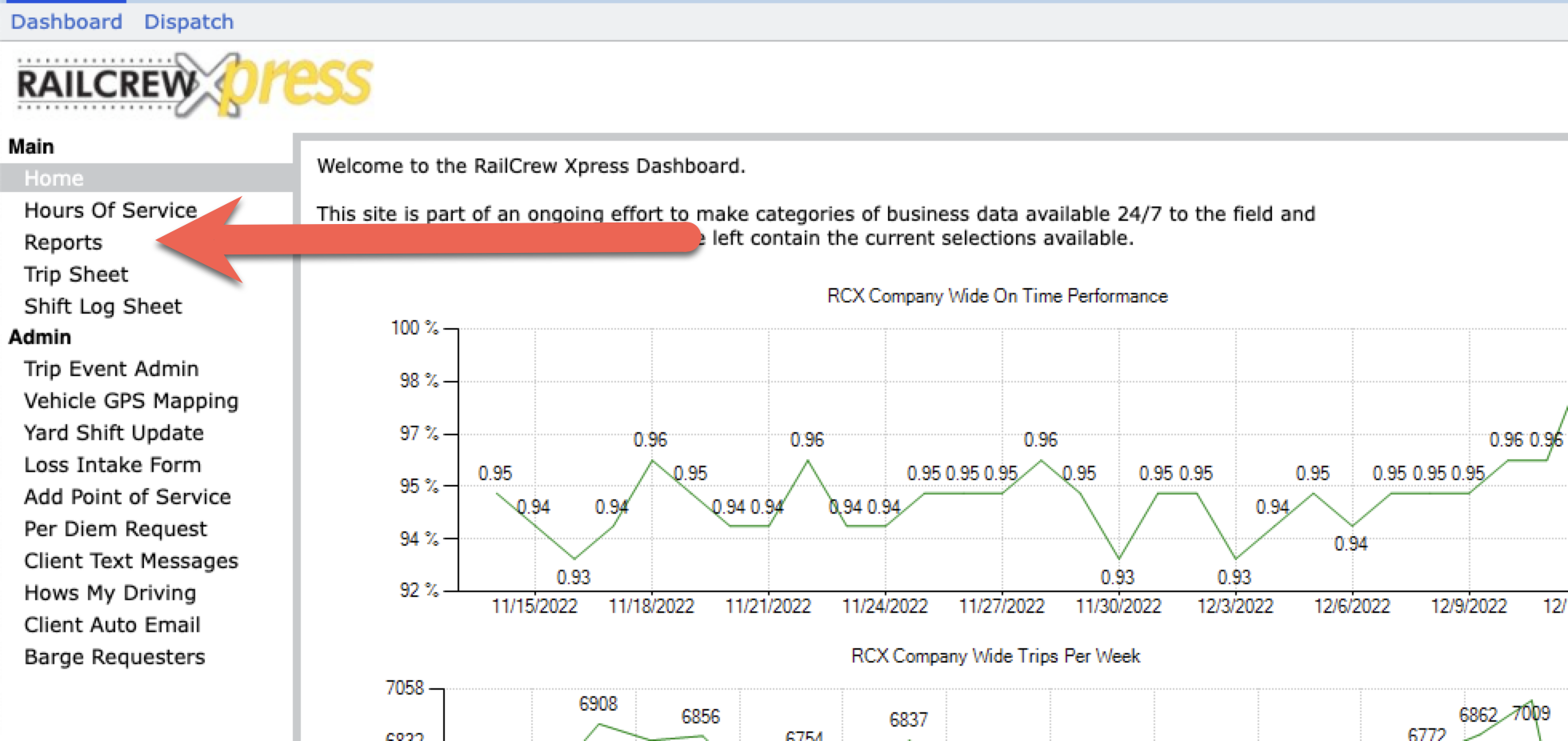Click the 12/3/2022 axis date label

[1235, 606]
